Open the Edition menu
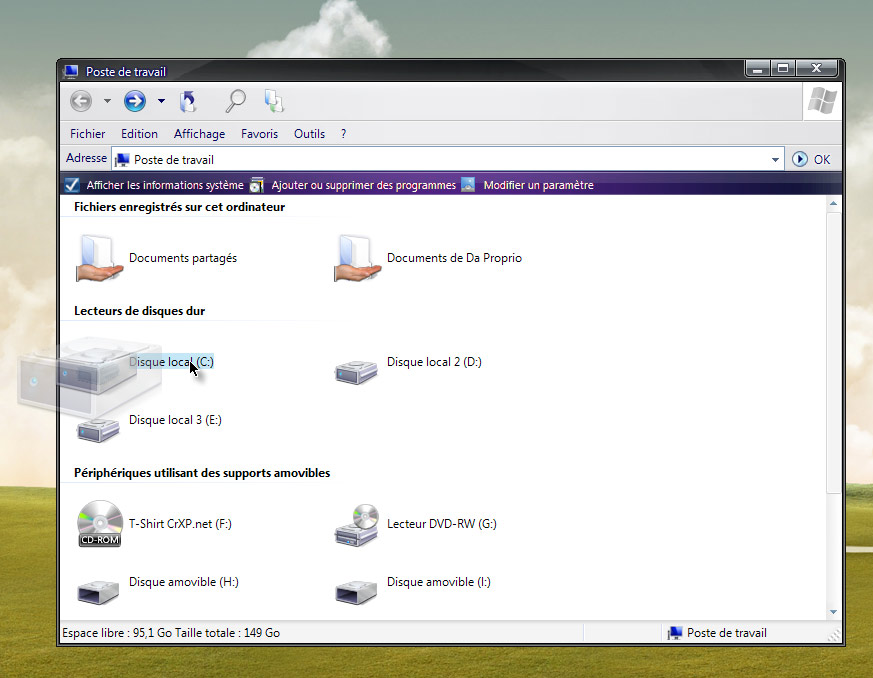 pos(139,134)
